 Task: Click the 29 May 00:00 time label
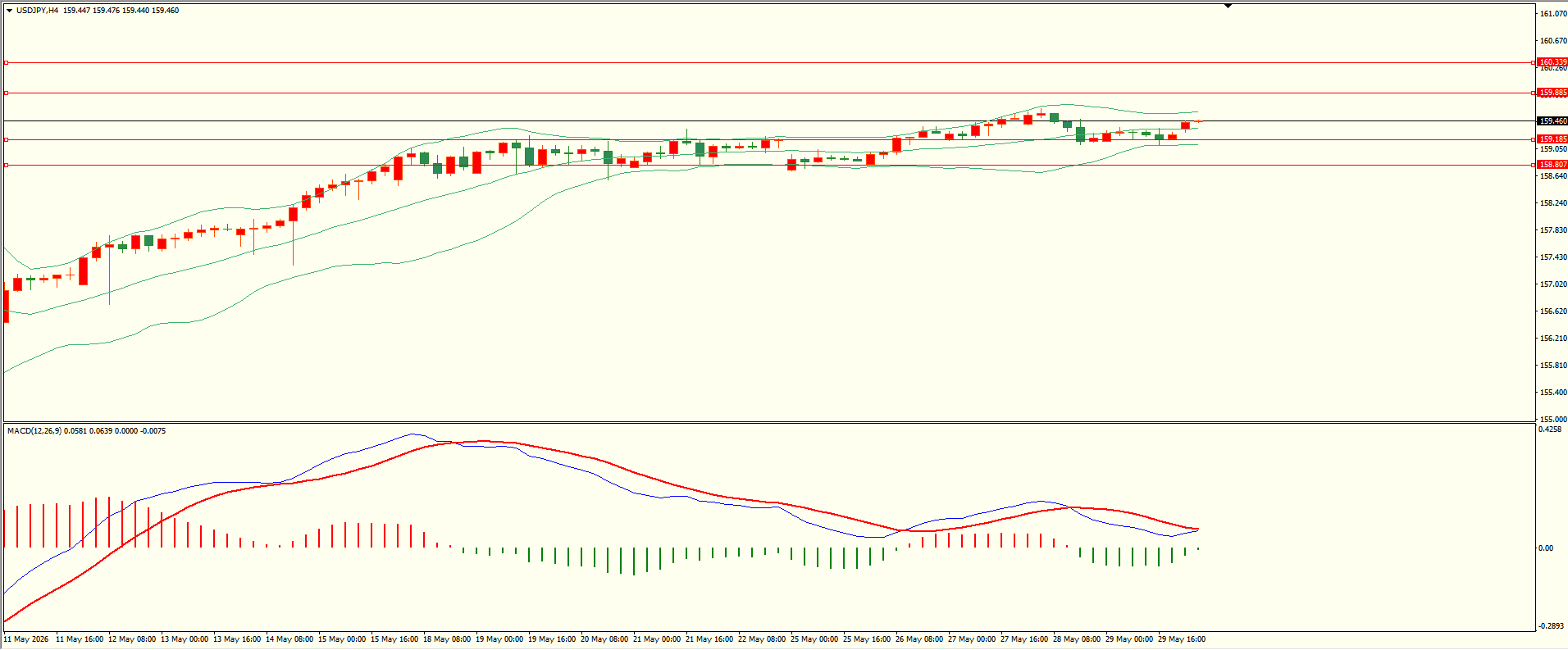pos(1129,639)
